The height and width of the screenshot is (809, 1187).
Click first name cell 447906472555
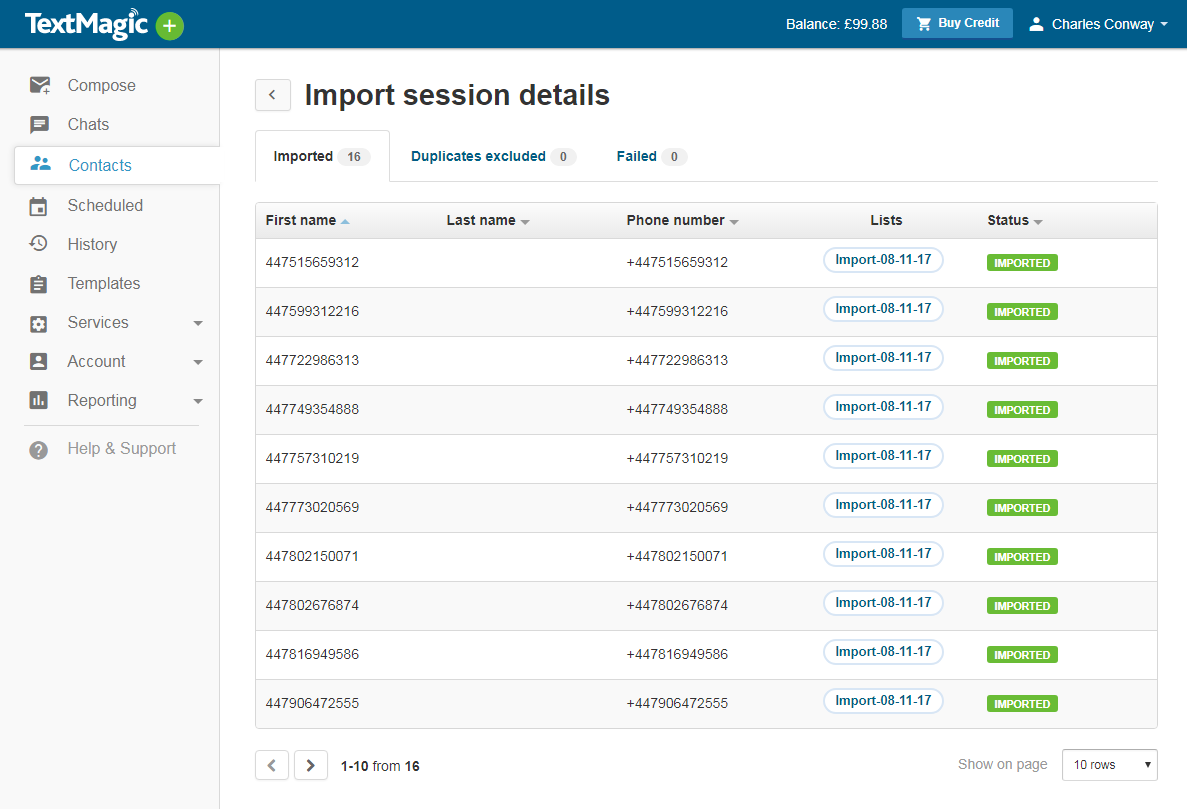point(312,703)
